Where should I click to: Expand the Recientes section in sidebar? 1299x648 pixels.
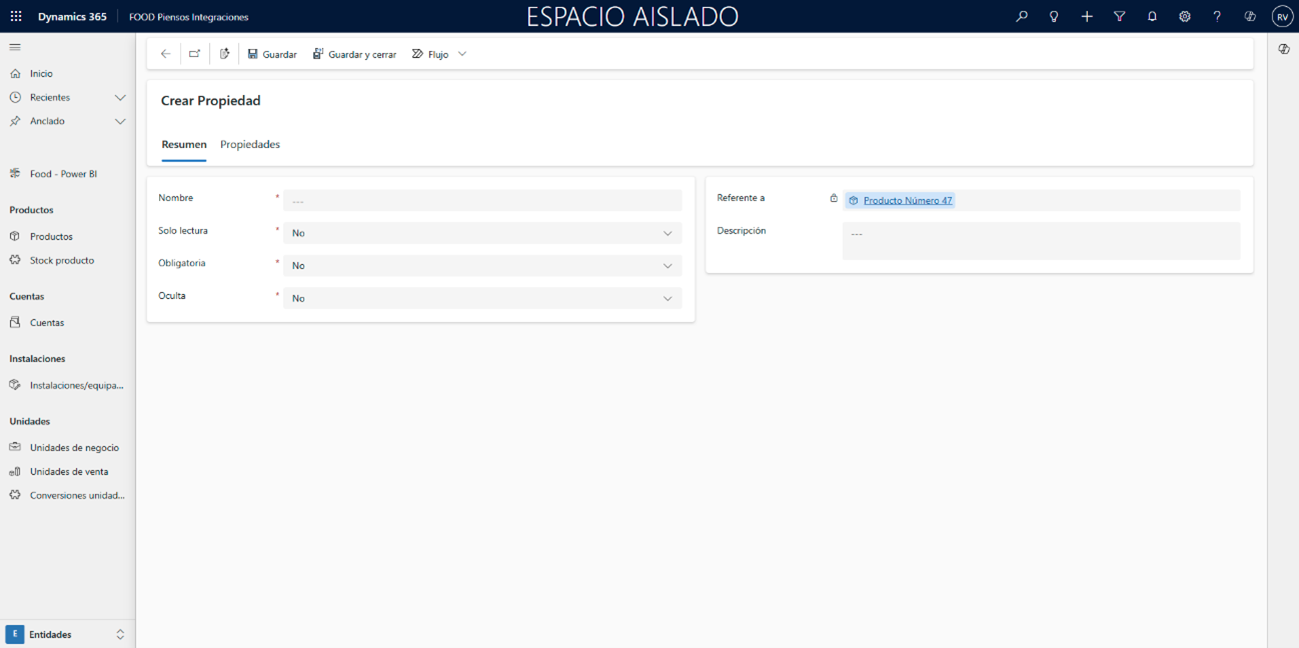point(120,97)
